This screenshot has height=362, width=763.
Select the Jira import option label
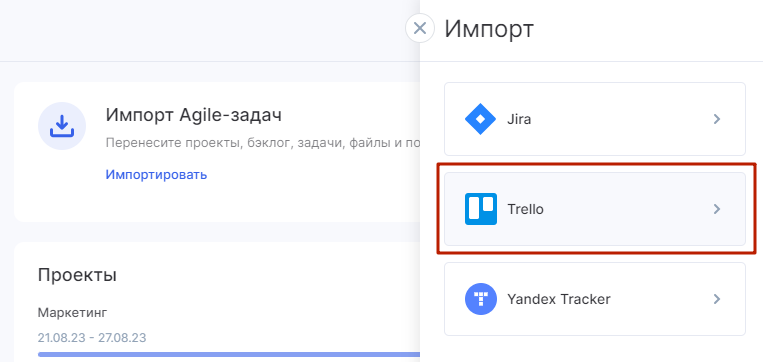[519, 119]
